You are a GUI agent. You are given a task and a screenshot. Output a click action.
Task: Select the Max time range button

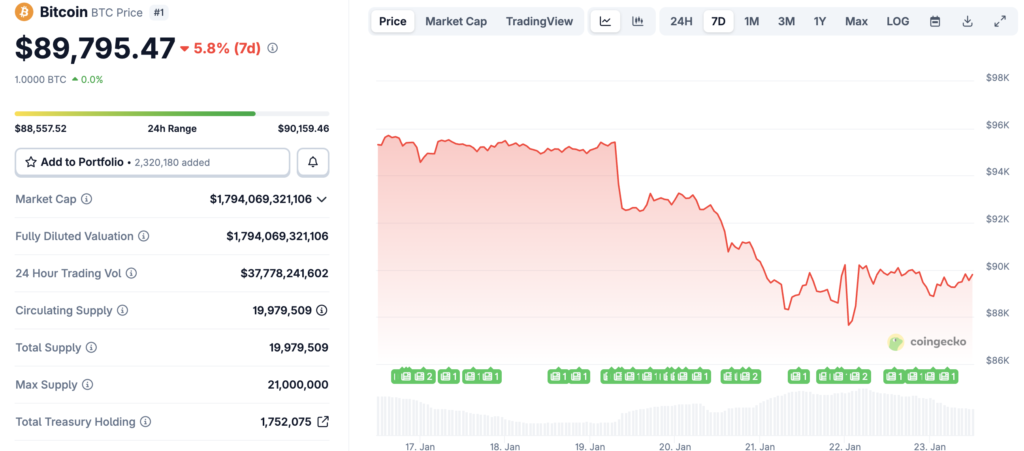pyautogui.click(x=856, y=21)
